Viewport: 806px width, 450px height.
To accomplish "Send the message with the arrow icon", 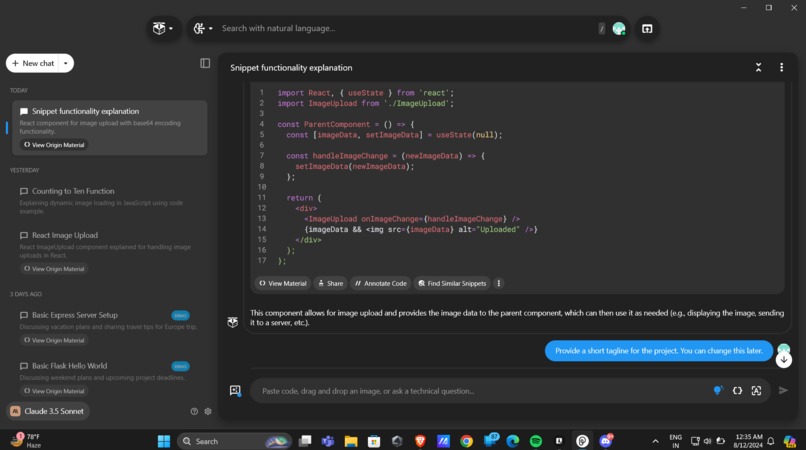I will point(783,390).
